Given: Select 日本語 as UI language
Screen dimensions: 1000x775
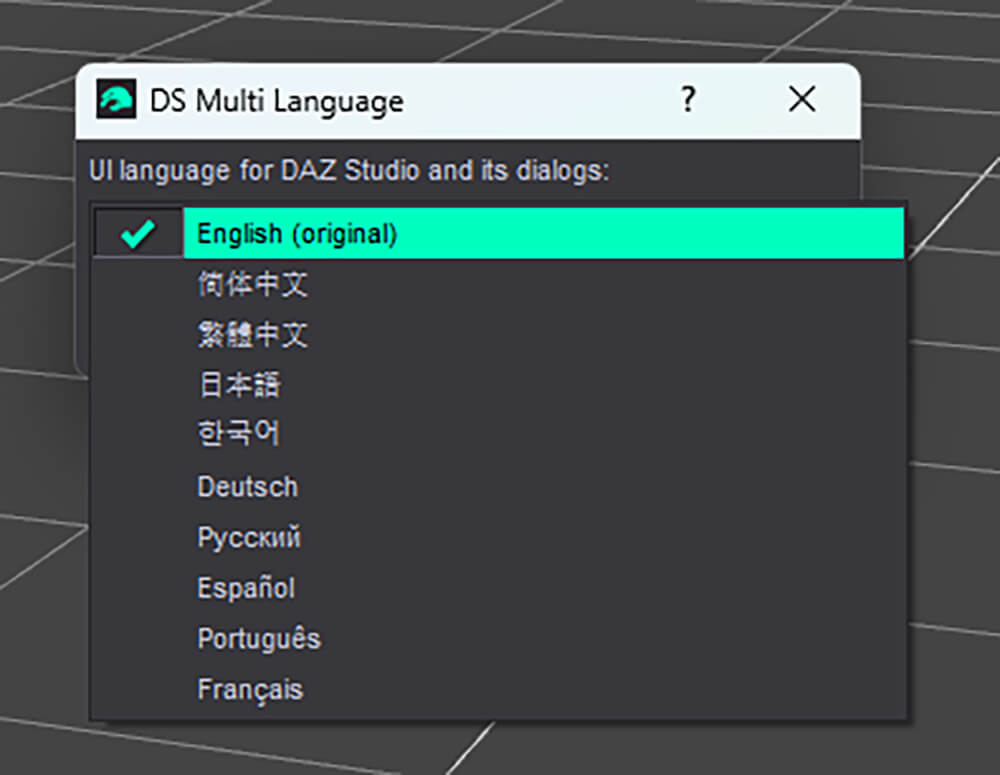Looking at the screenshot, I should click(x=499, y=385).
